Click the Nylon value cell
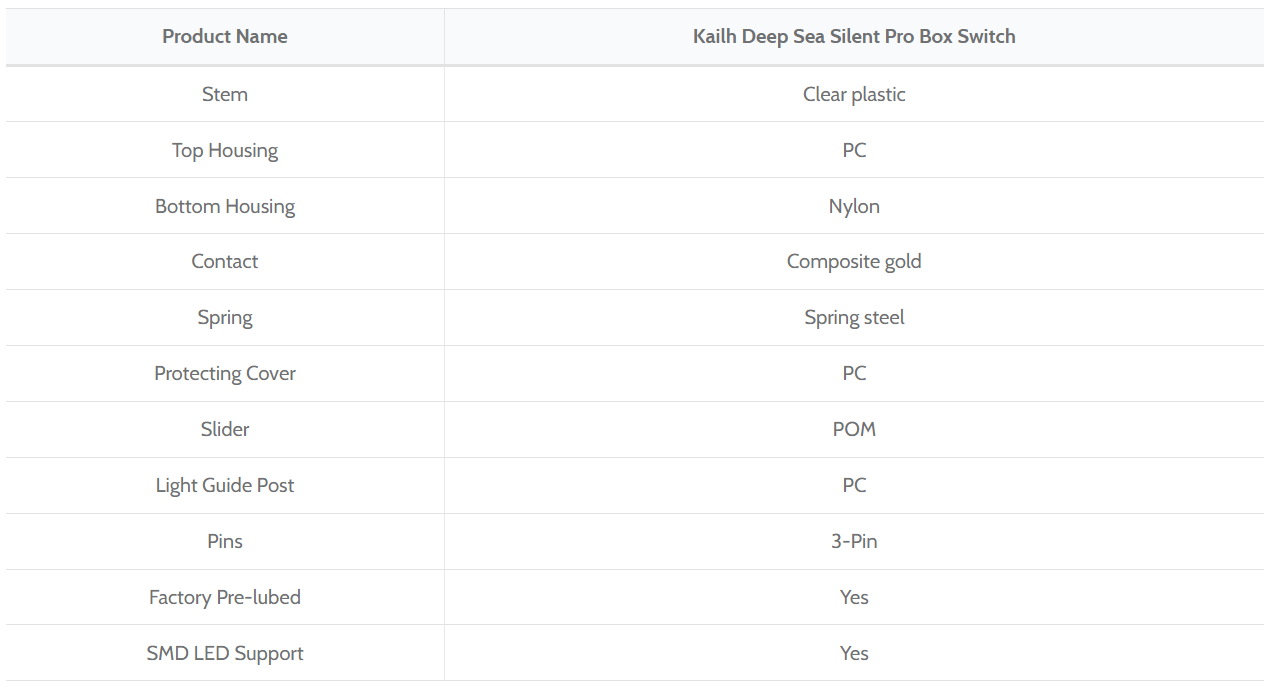Image resolution: width=1269 pixels, height=688 pixels. [854, 206]
